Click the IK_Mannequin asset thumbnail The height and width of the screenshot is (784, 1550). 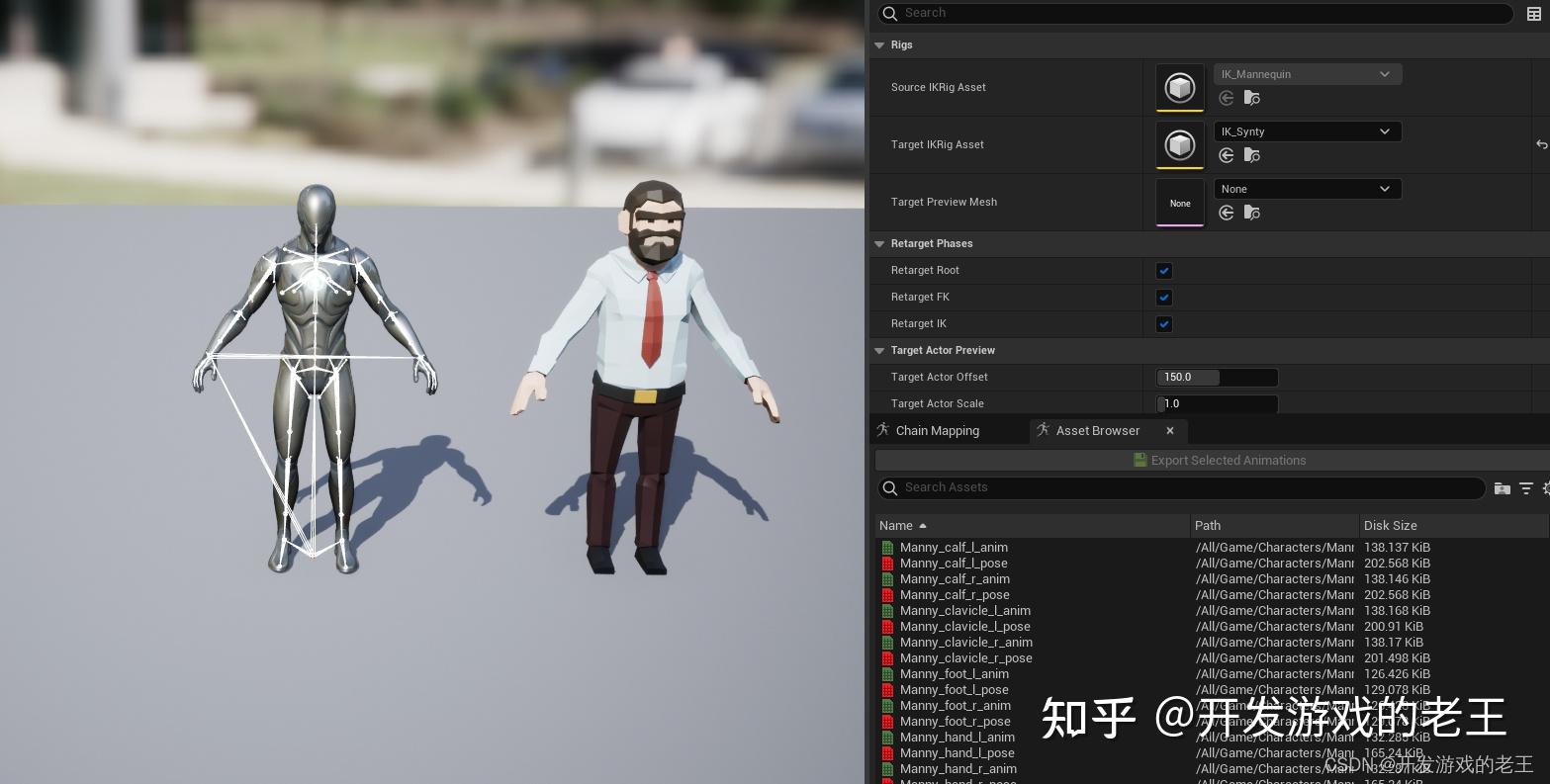(x=1180, y=87)
